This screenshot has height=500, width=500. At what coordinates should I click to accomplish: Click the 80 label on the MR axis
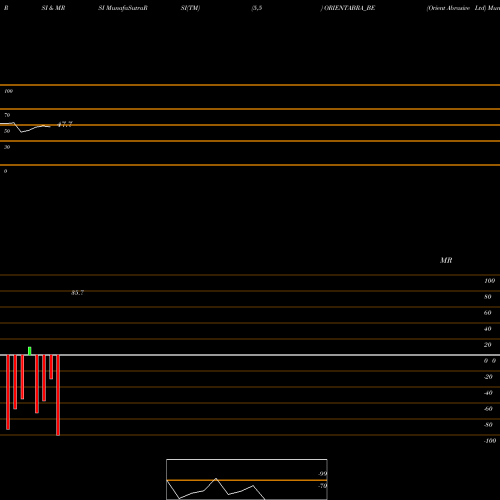click(x=488, y=297)
